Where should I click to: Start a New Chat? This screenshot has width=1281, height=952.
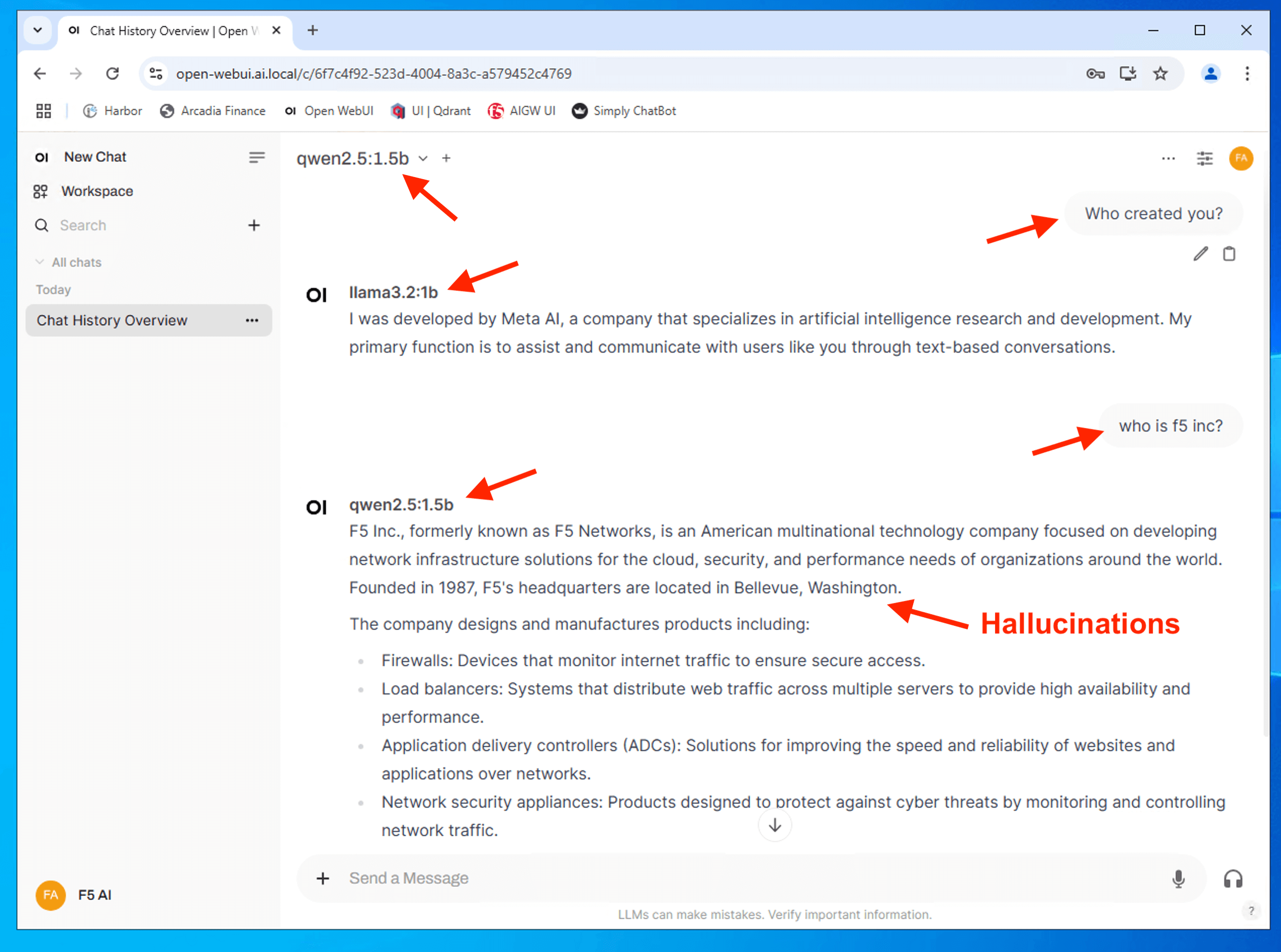click(95, 157)
